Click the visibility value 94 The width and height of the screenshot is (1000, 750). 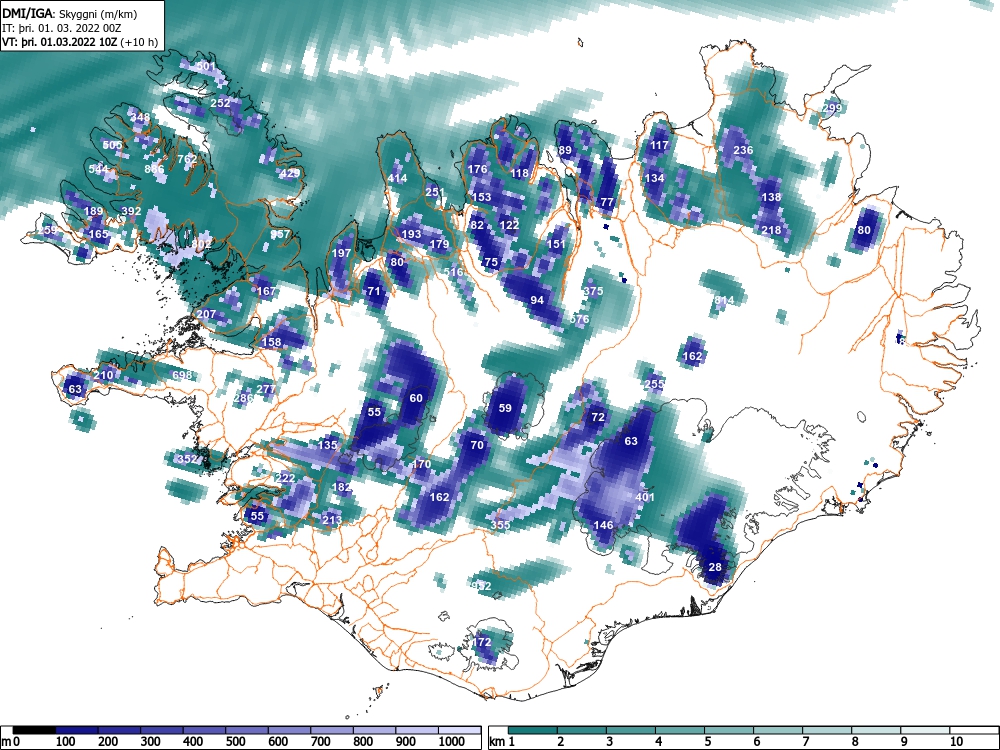point(537,300)
